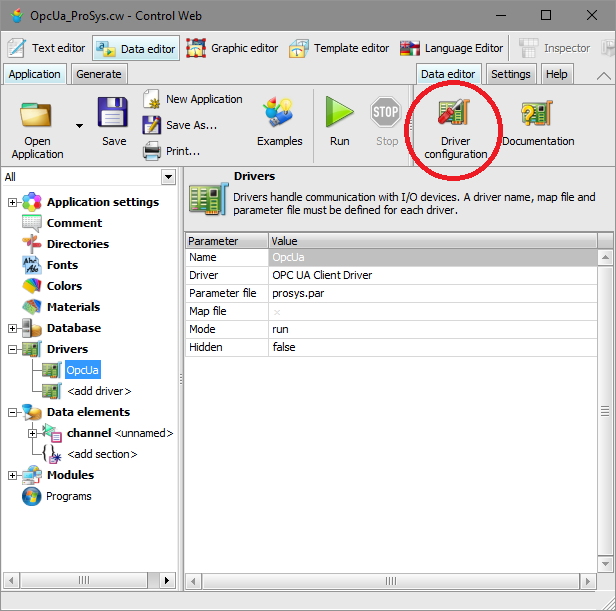Select the Modules tree item
This screenshot has height=611, width=616.
pyautogui.click(x=70, y=475)
